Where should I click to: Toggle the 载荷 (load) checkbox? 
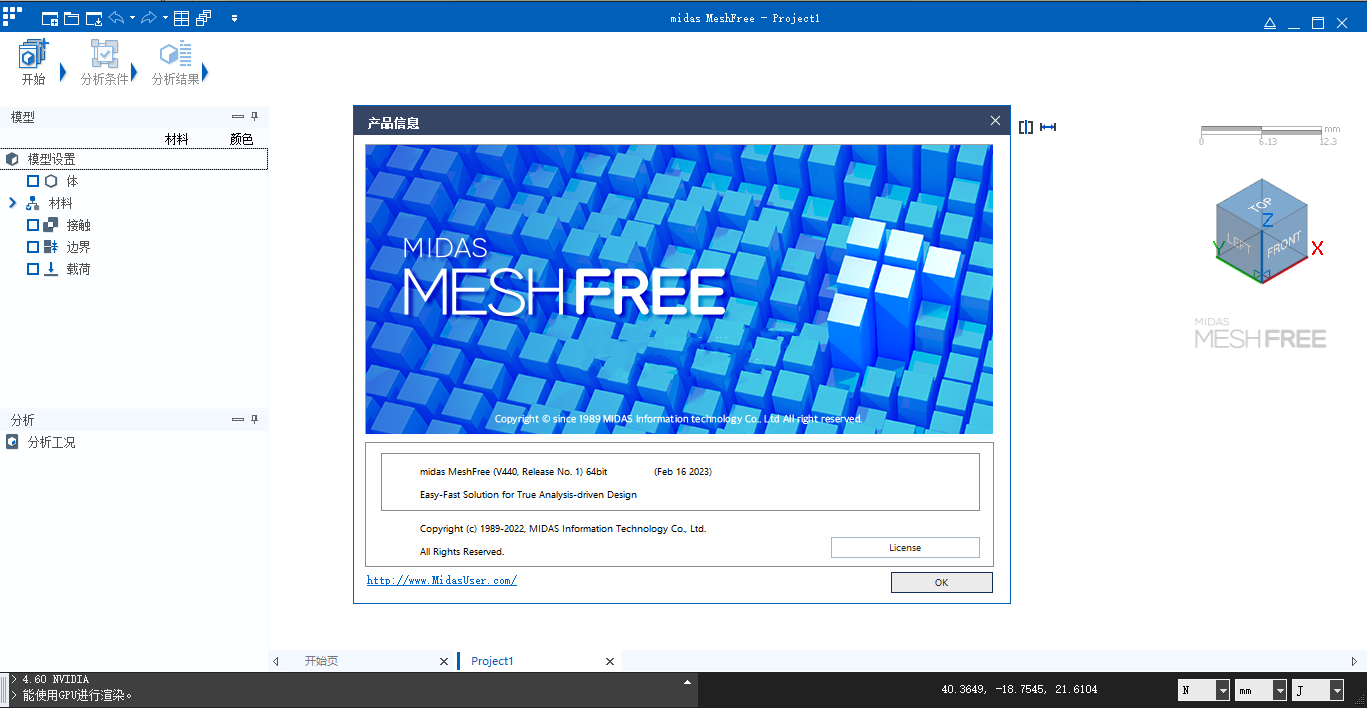[x=33, y=269]
